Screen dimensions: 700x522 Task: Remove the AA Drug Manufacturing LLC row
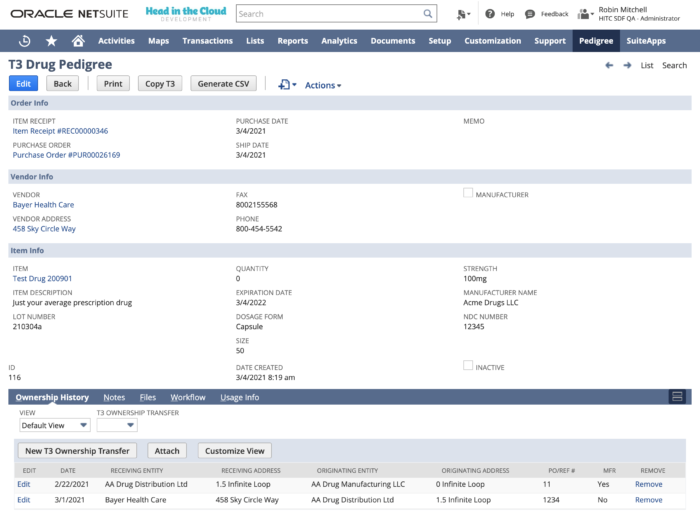[x=649, y=484]
